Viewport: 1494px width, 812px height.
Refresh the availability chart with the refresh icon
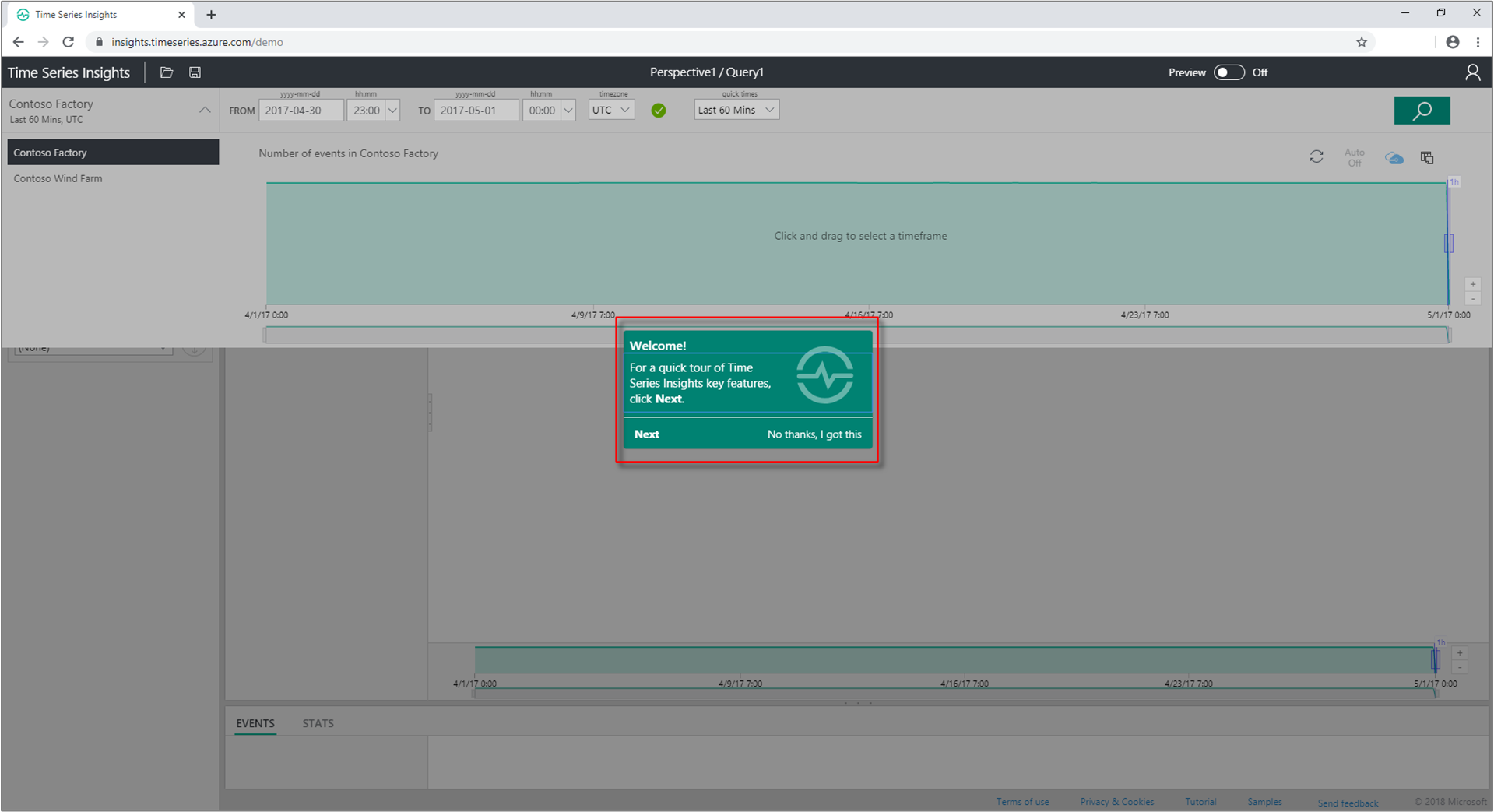1316,157
